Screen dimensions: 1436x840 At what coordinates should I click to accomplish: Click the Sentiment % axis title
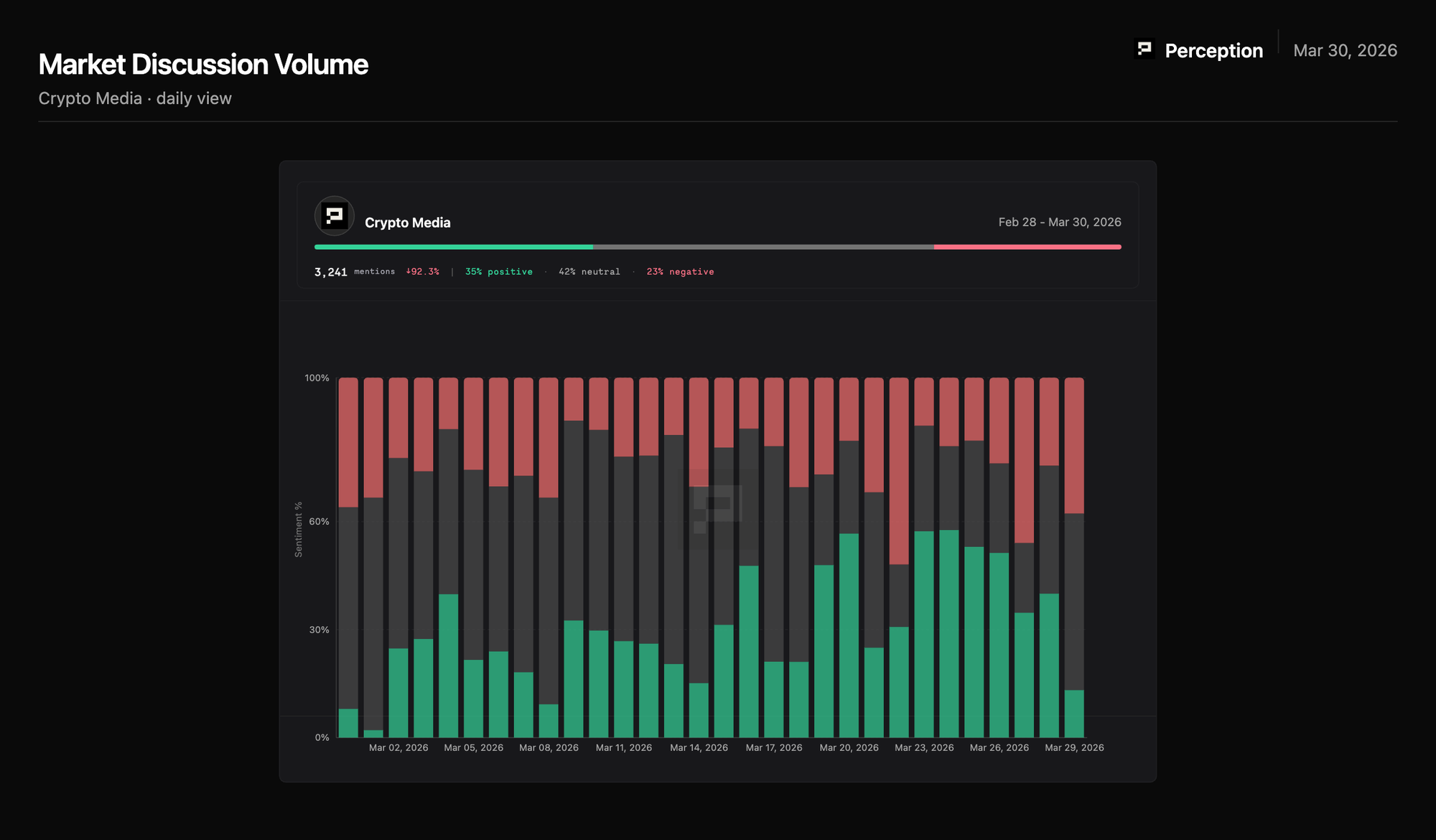point(299,529)
